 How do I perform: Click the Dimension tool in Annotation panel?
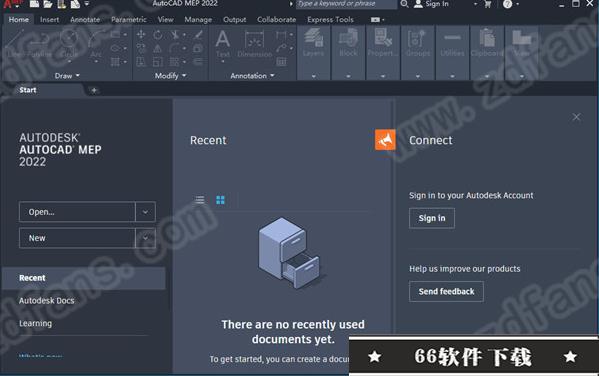[254, 44]
